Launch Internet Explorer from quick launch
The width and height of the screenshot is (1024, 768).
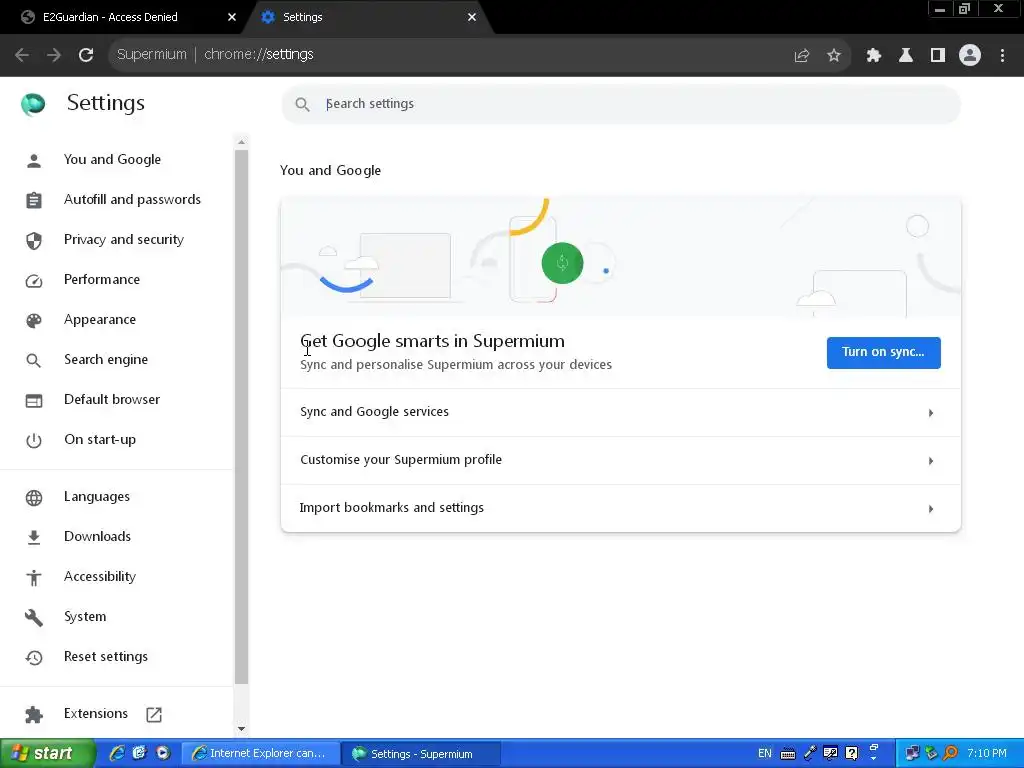(117, 753)
